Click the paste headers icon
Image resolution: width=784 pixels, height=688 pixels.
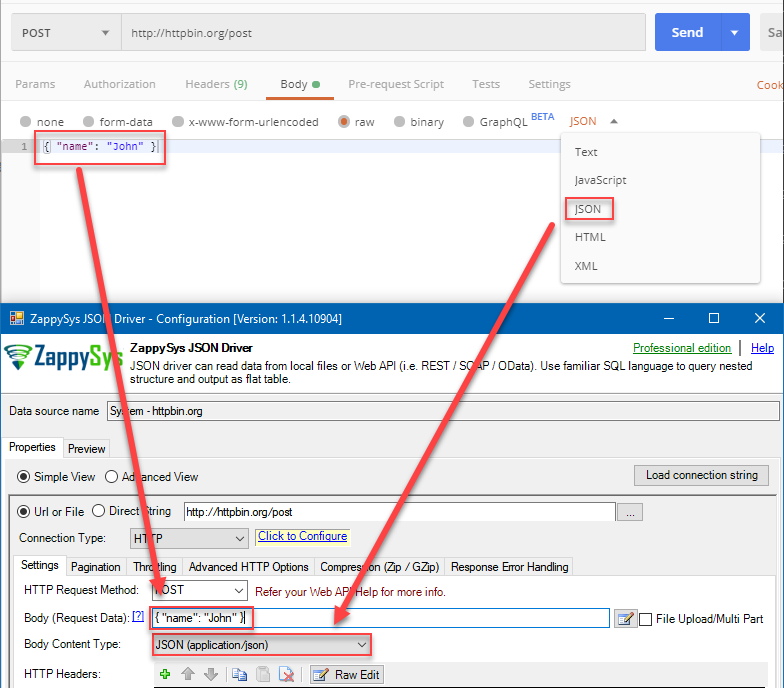coord(263,674)
